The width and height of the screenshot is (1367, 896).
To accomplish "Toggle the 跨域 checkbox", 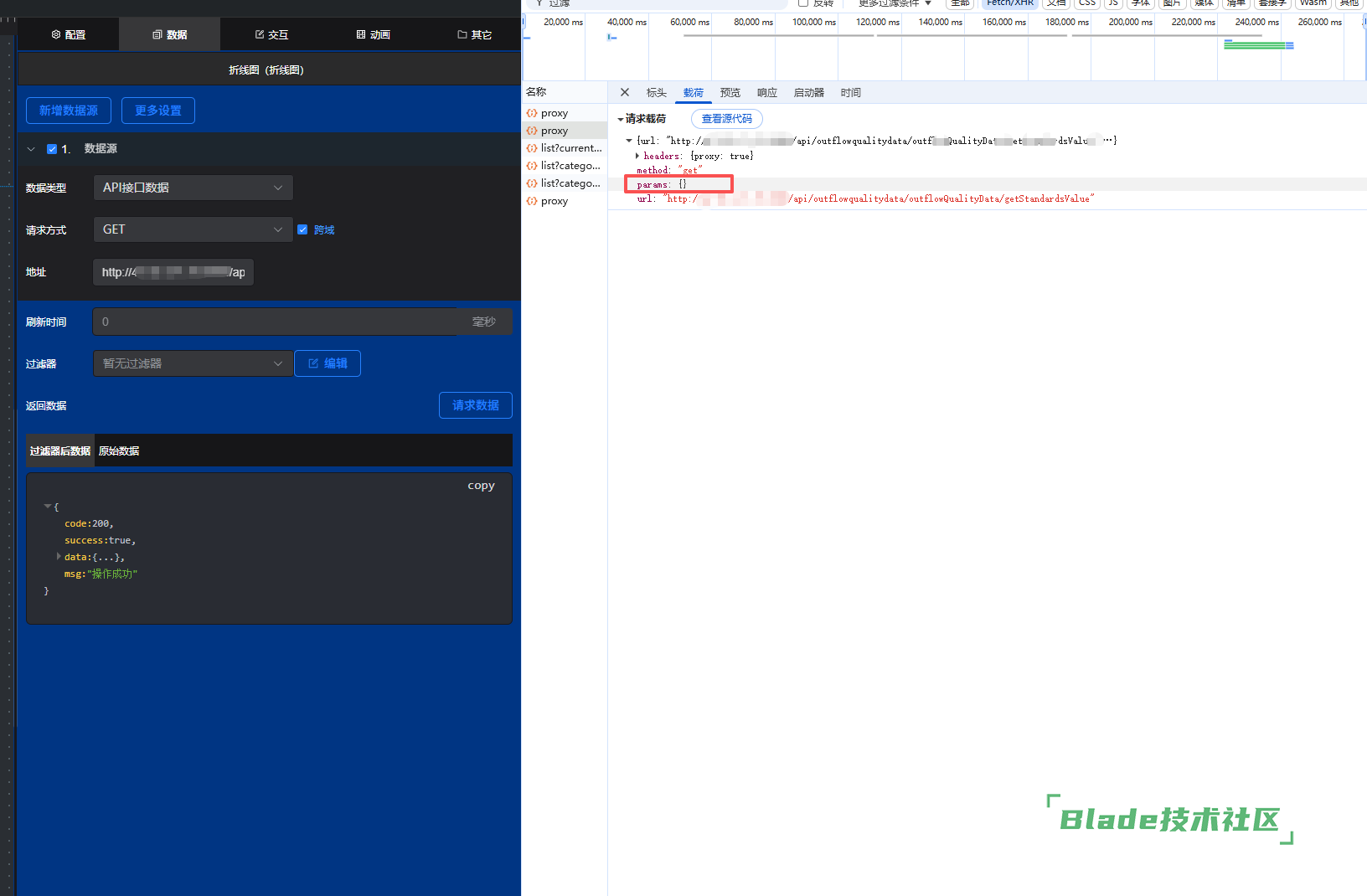I will [302, 229].
